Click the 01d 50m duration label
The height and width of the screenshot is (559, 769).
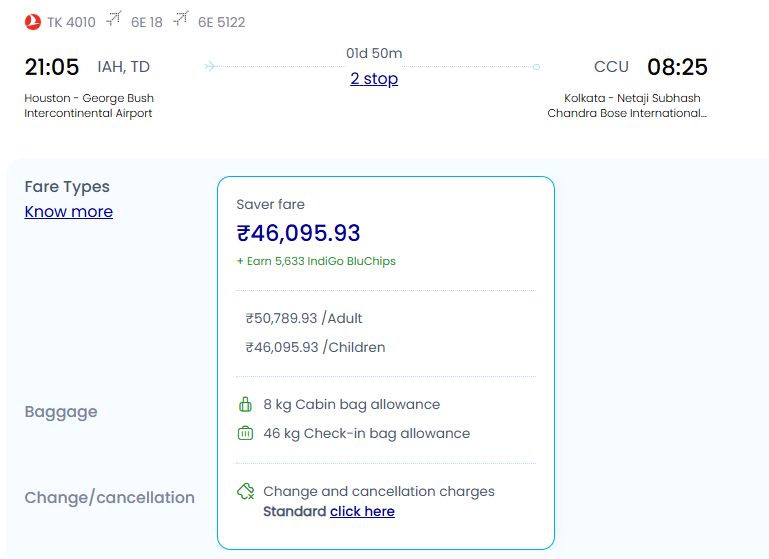[374, 53]
